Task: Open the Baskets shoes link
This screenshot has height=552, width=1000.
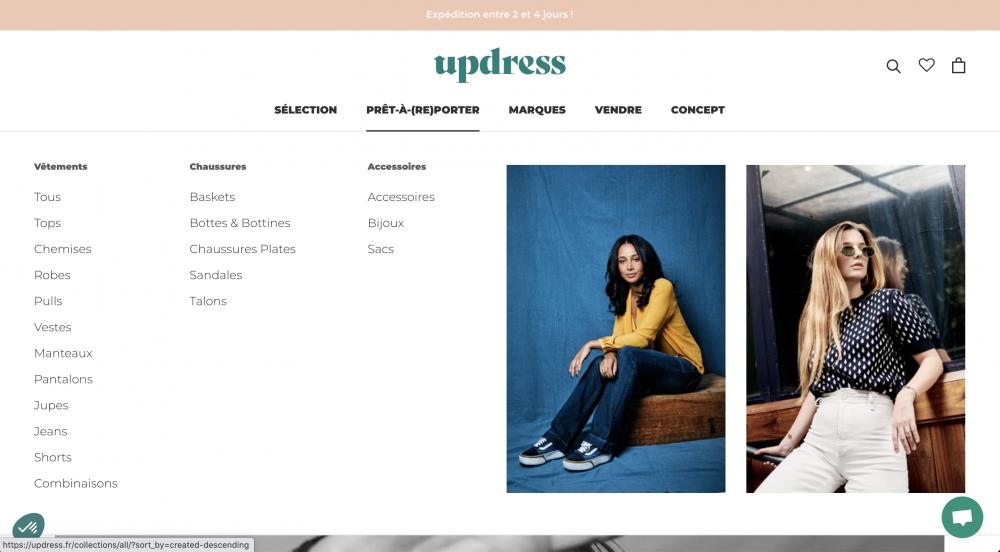Action: (212, 197)
